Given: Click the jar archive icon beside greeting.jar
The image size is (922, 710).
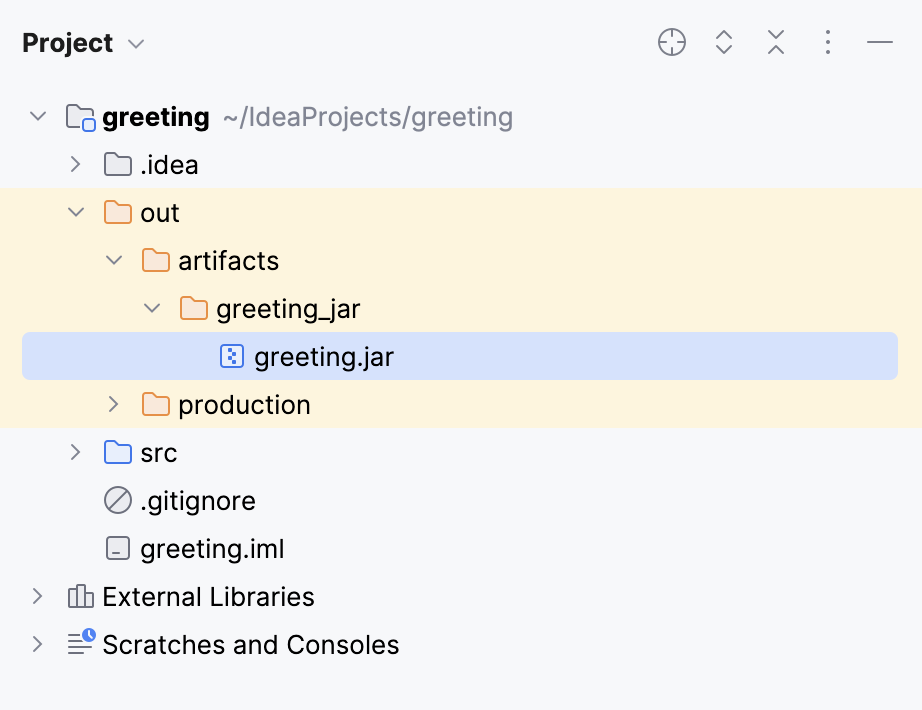Looking at the screenshot, I should pyautogui.click(x=230, y=356).
